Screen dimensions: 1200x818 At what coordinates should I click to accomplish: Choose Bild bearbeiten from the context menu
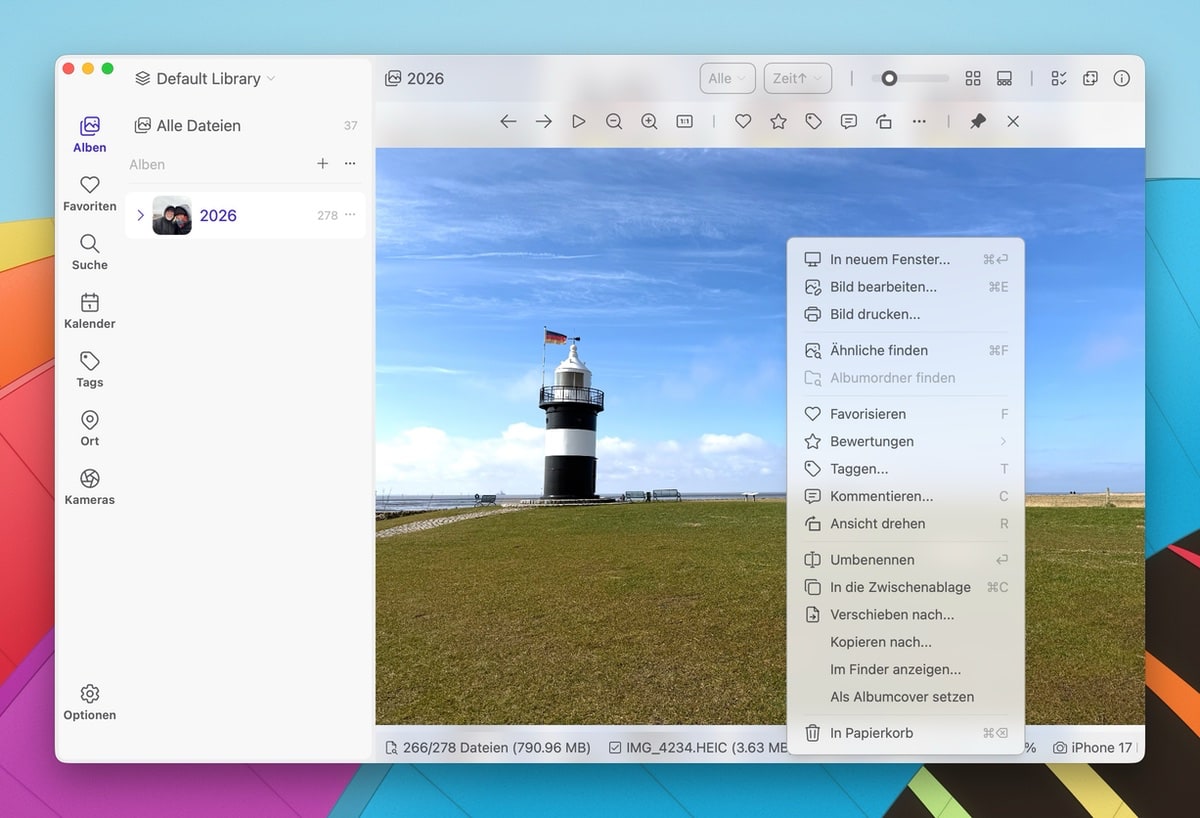(x=880, y=287)
